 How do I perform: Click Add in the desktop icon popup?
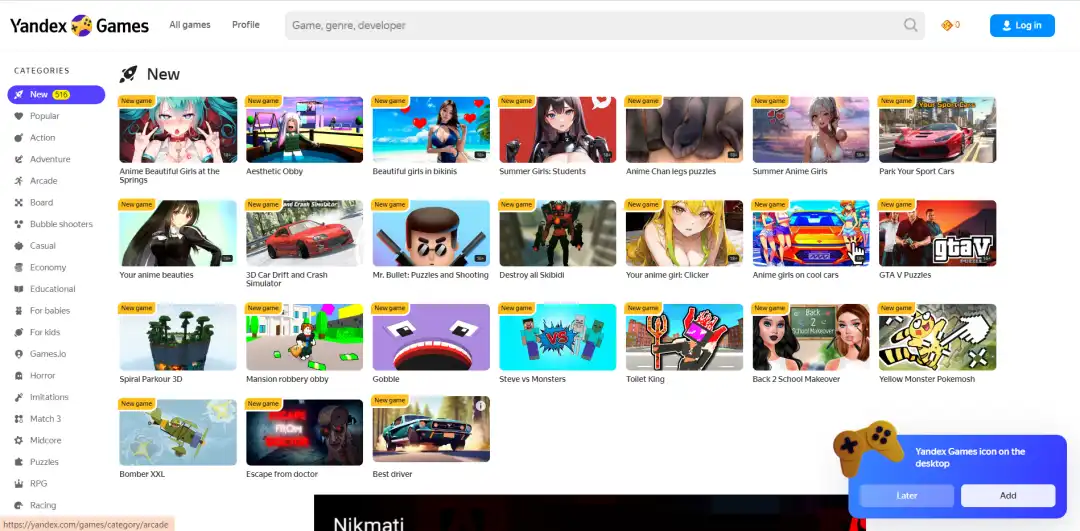[1008, 495]
